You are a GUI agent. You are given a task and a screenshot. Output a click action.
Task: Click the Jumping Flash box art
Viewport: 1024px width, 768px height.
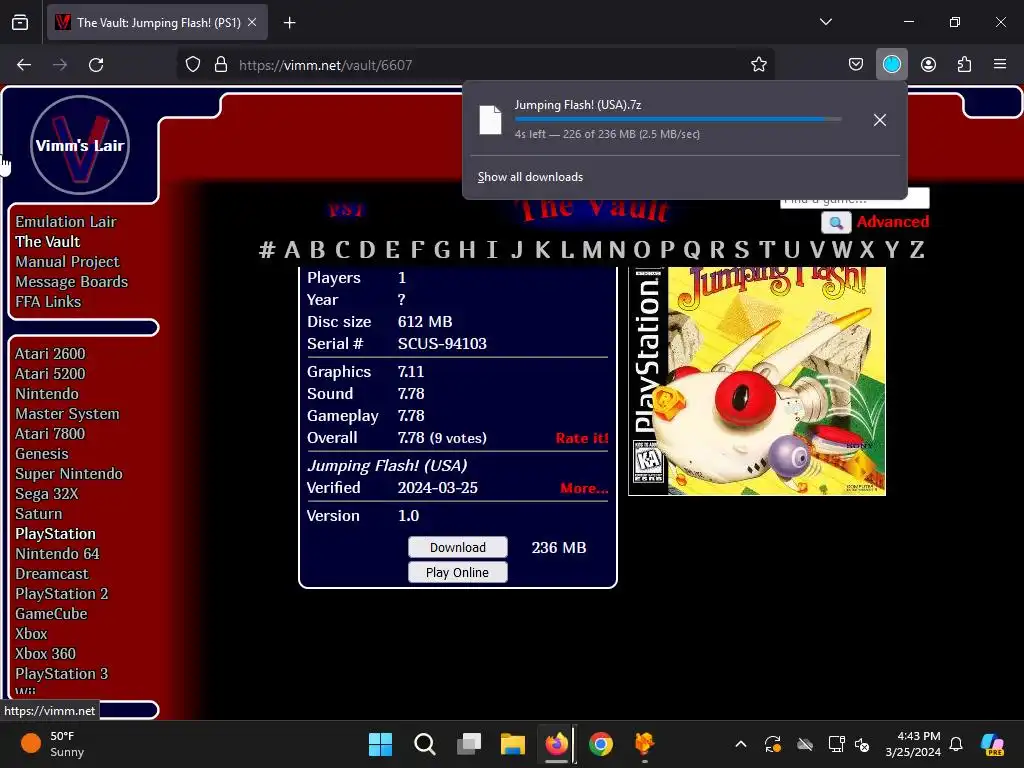757,381
